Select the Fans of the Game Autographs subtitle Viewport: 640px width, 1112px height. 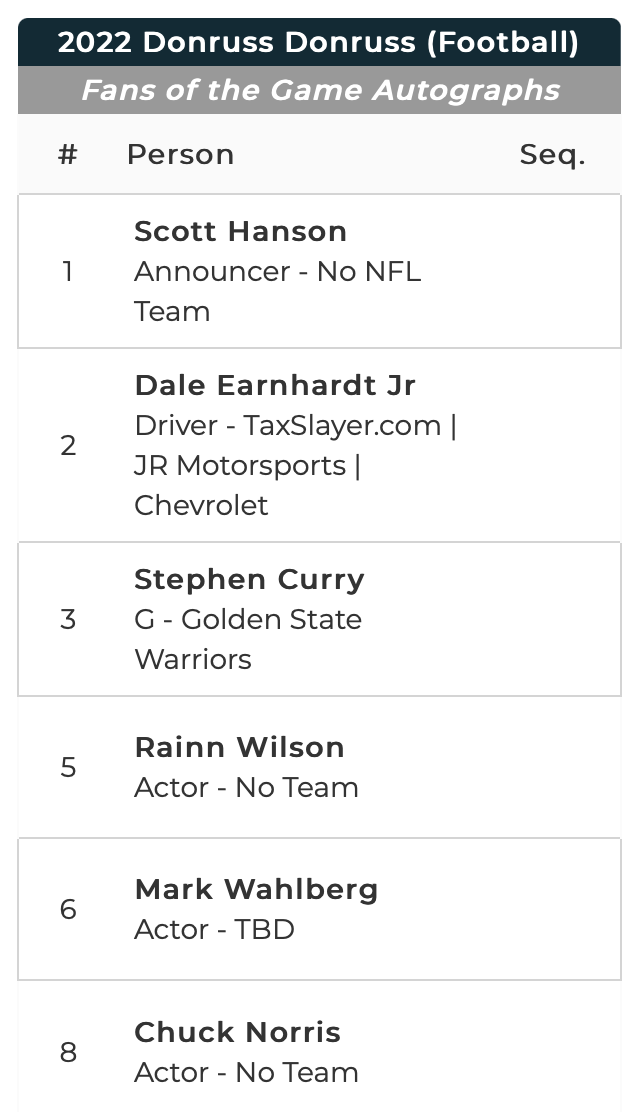coord(320,90)
